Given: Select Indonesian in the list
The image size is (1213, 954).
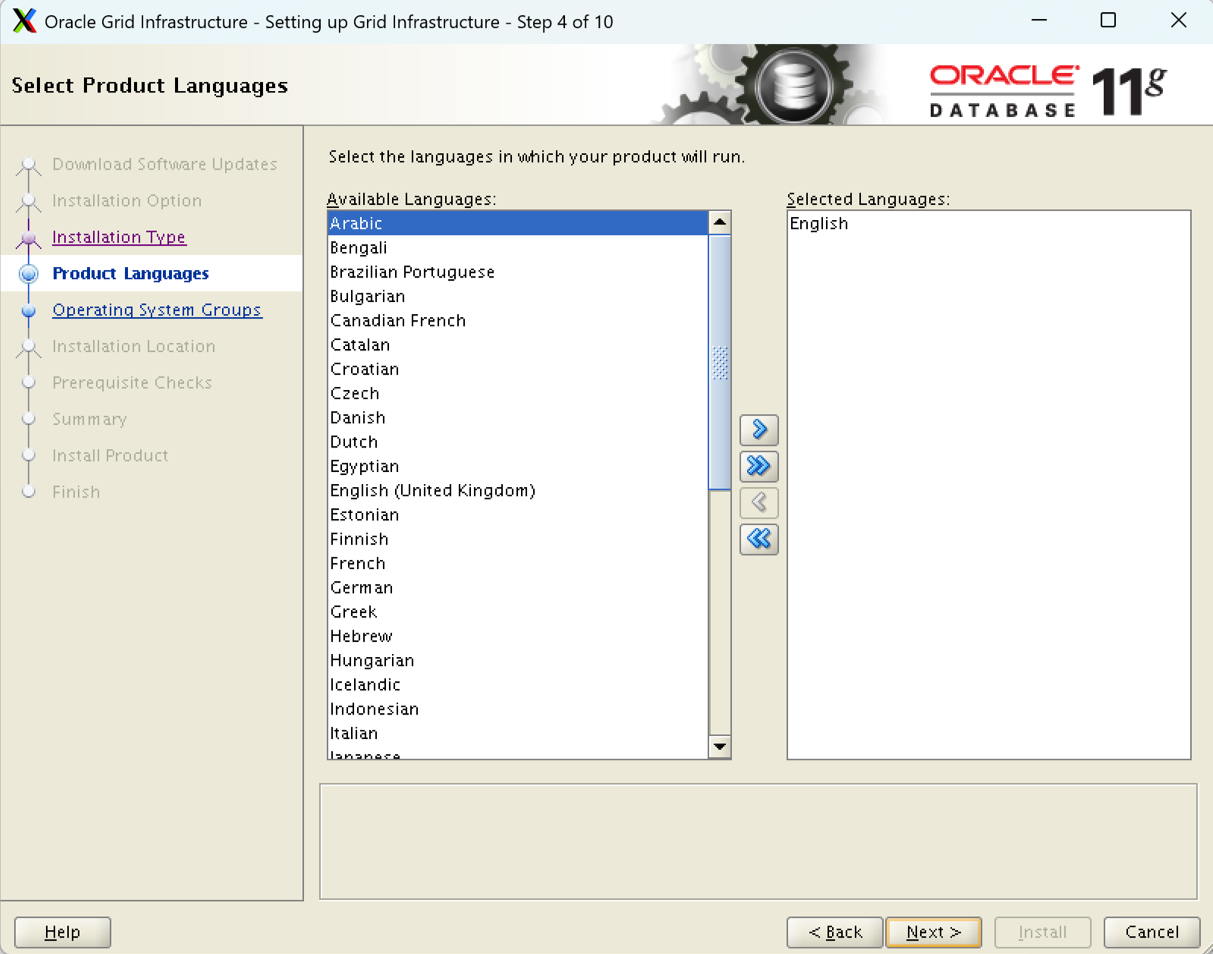Looking at the screenshot, I should pyautogui.click(x=518, y=709).
